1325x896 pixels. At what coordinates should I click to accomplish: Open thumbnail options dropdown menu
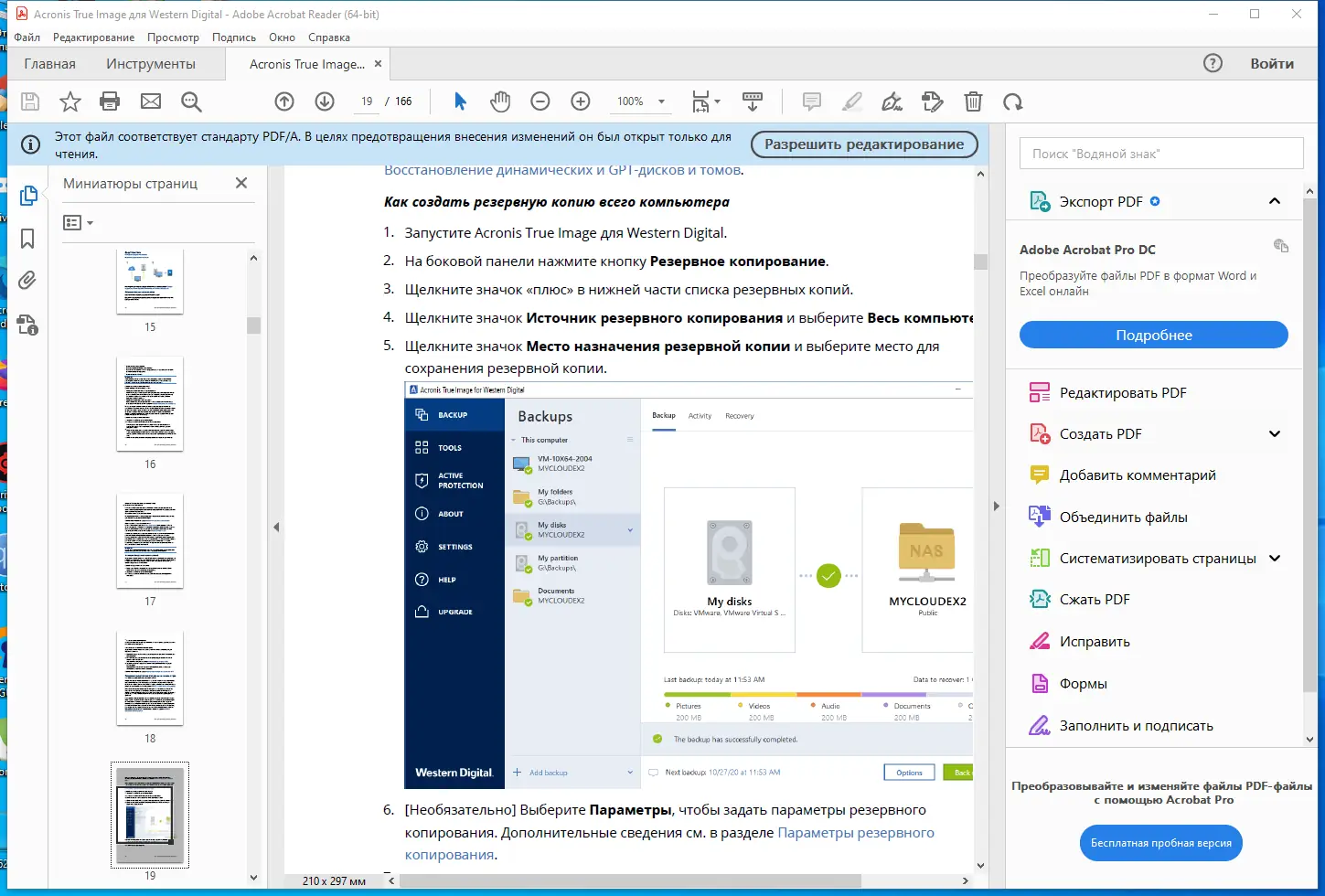[79, 223]
